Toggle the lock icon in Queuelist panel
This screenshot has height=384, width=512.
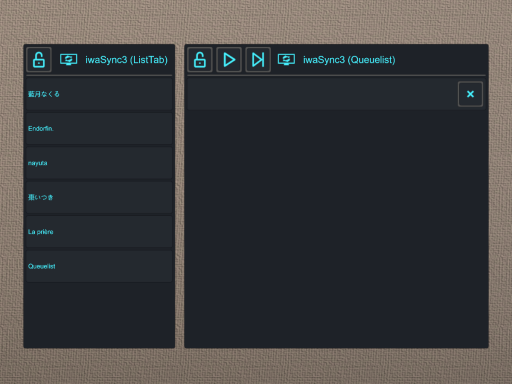[200, 60]
